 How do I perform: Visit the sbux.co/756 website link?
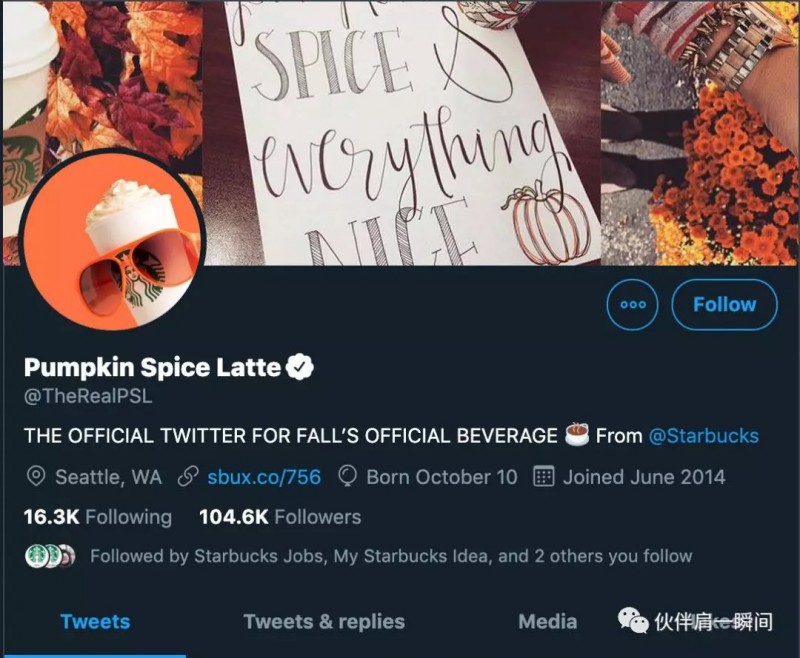tap(264, 477)
